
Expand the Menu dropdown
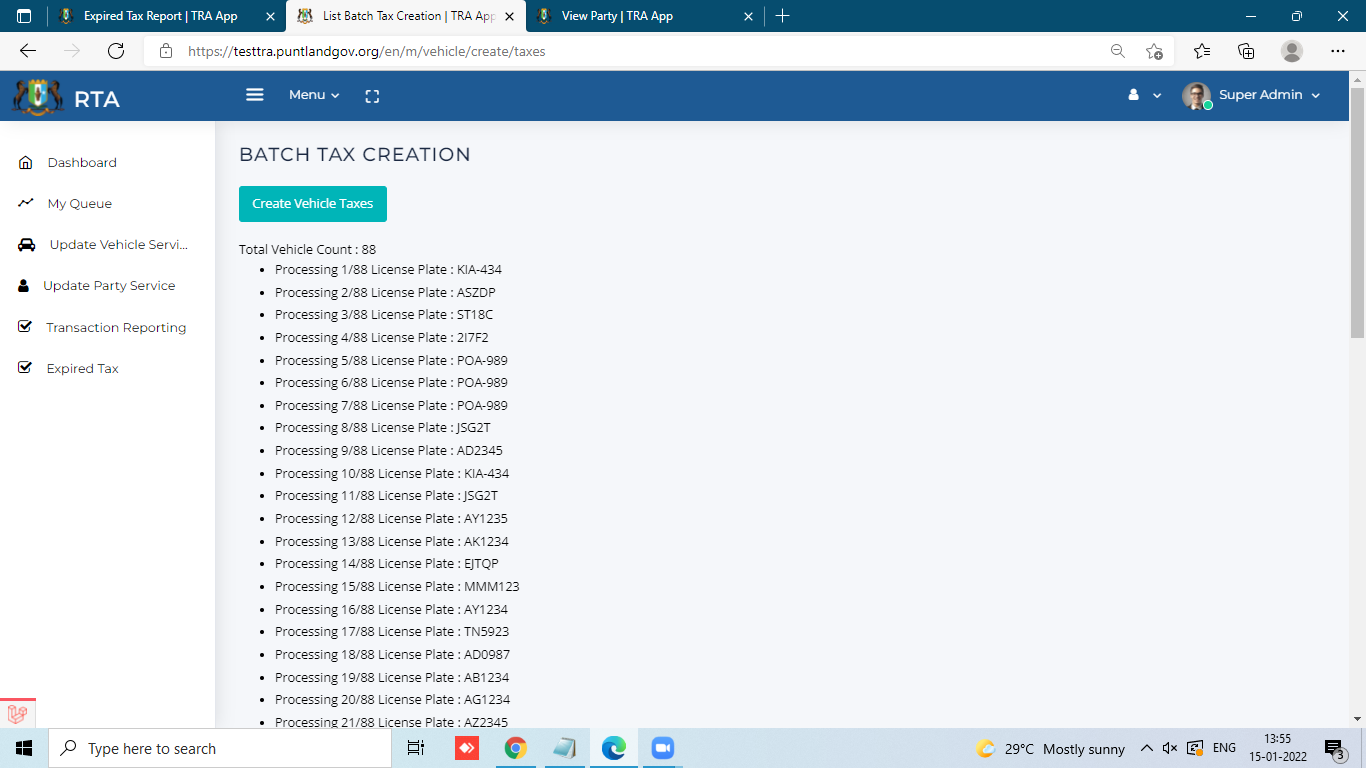tap(314, 95)
